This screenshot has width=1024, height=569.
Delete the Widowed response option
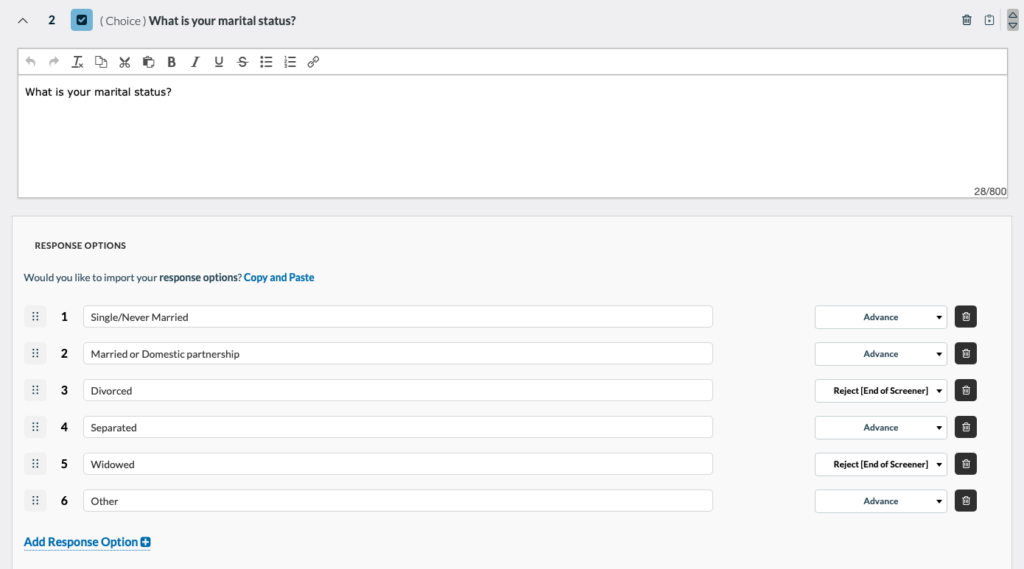pyautogui.click(x=966, y=464)
